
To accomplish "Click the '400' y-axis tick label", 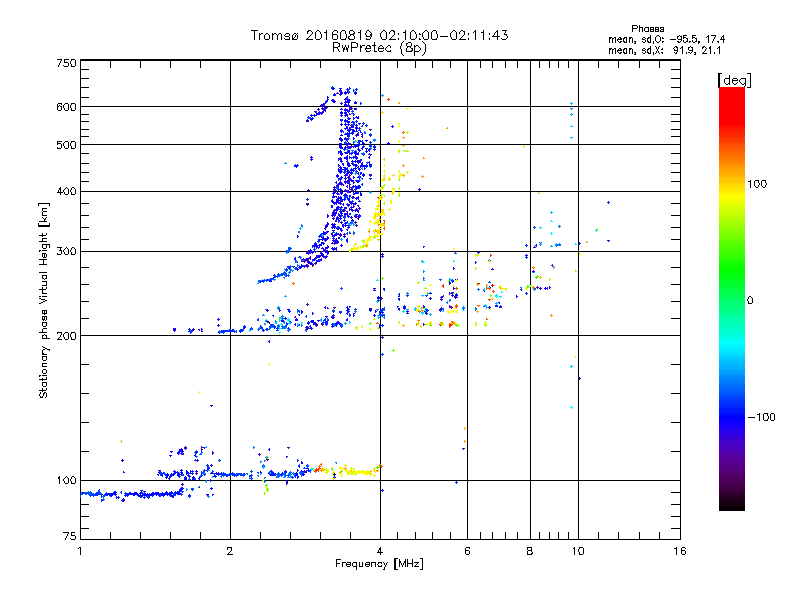I will 66,191.
